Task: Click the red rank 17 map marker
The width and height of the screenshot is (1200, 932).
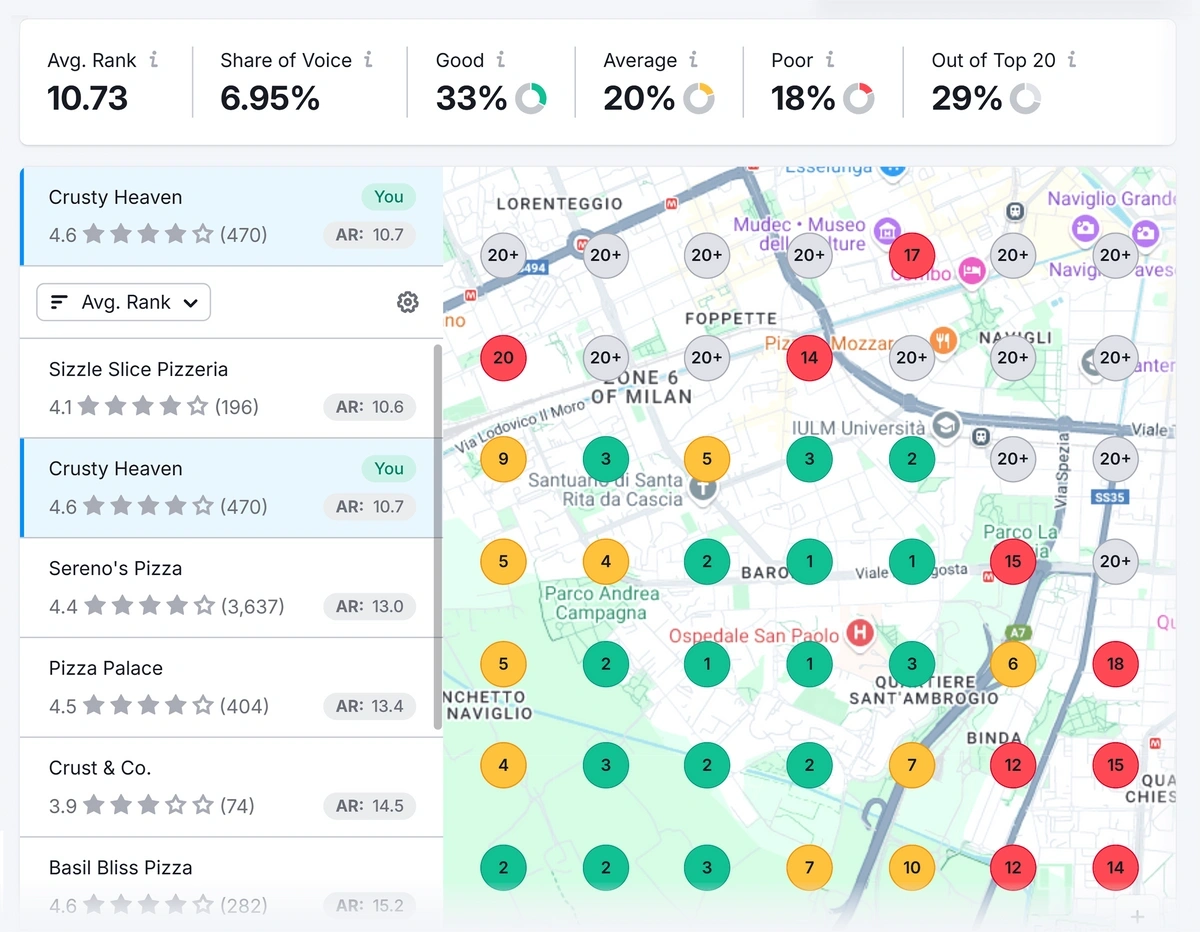Action: (912, 255)
